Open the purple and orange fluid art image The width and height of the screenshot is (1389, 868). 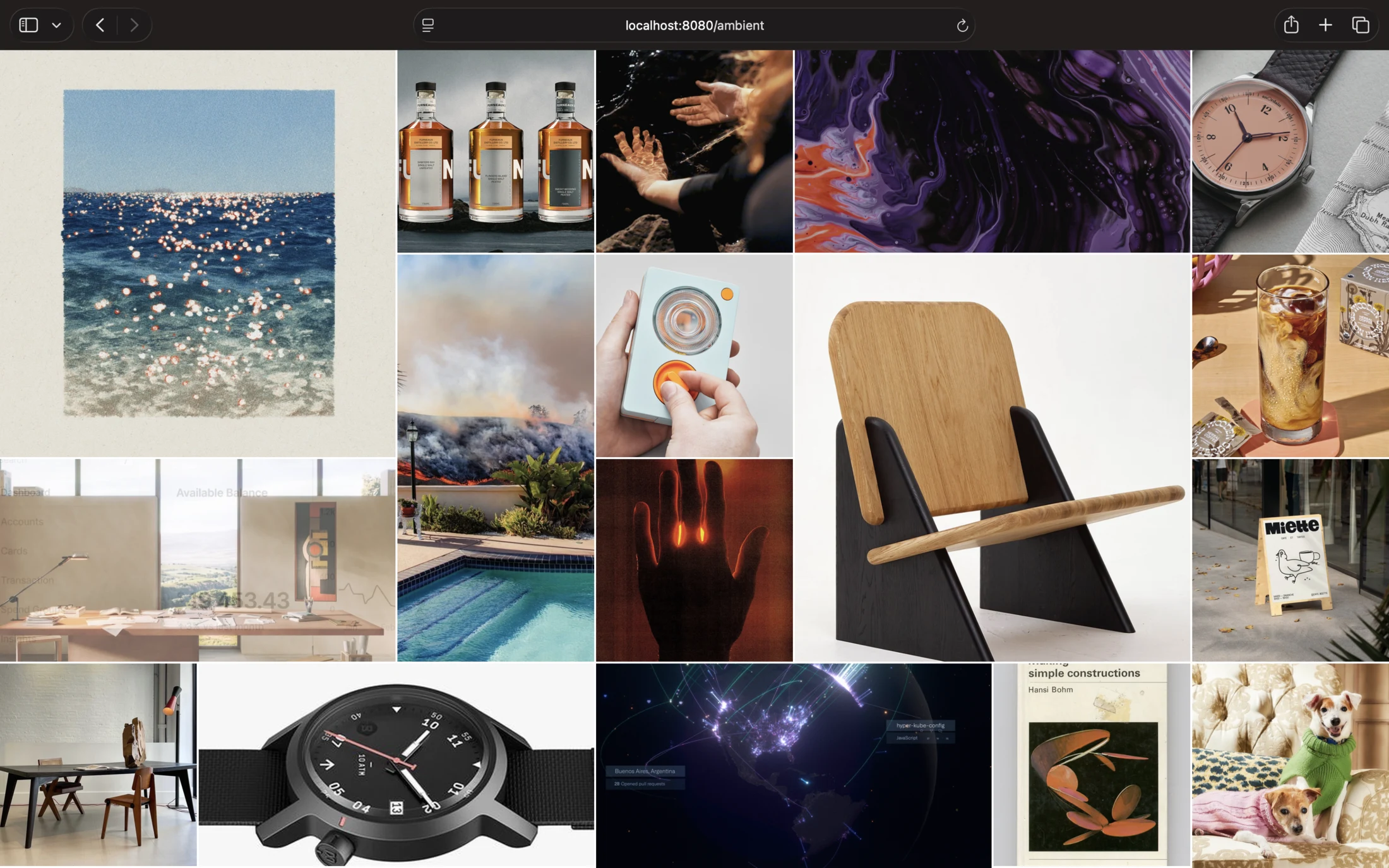point(993,152)
